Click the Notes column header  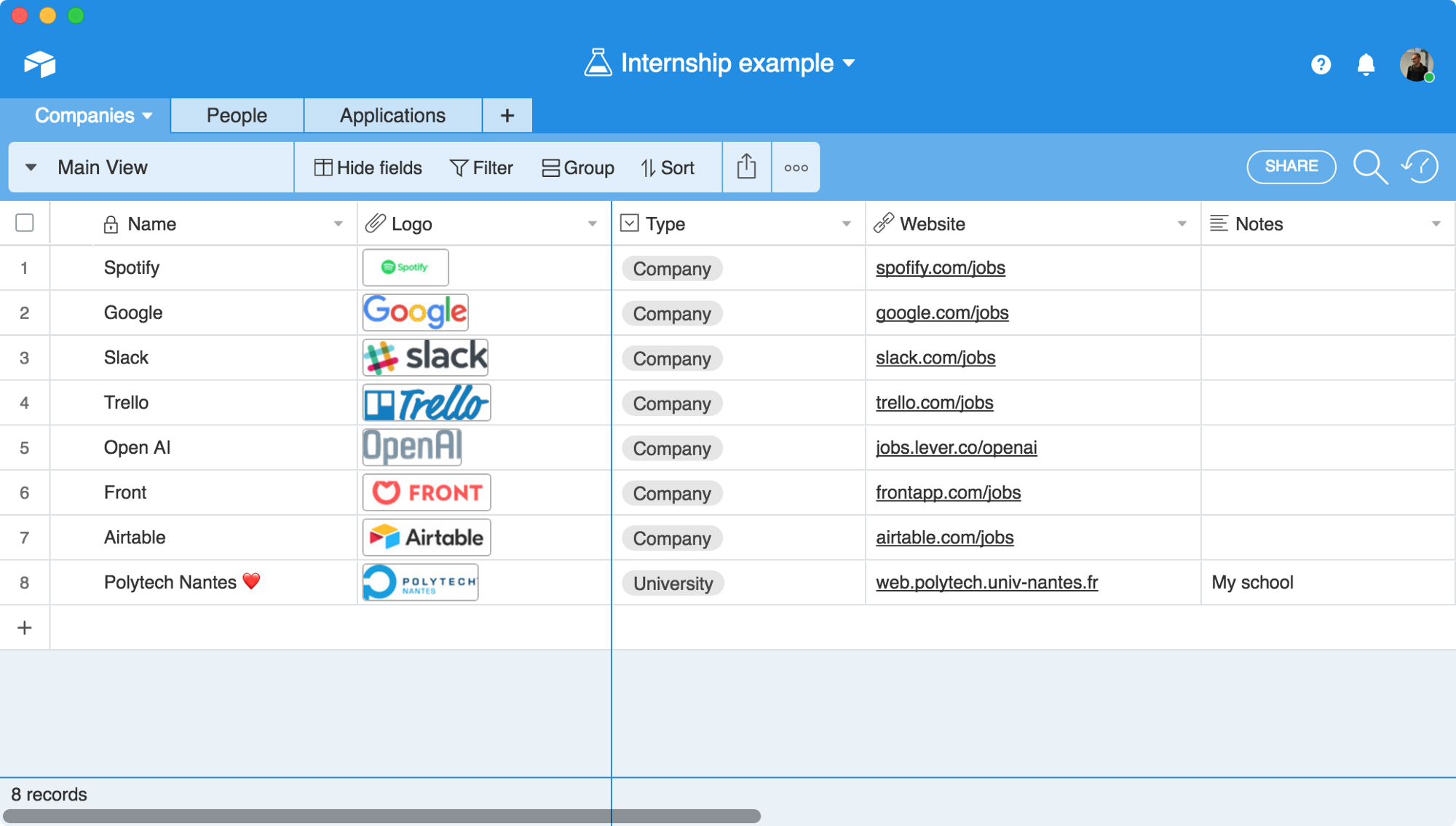point(1328,224)
